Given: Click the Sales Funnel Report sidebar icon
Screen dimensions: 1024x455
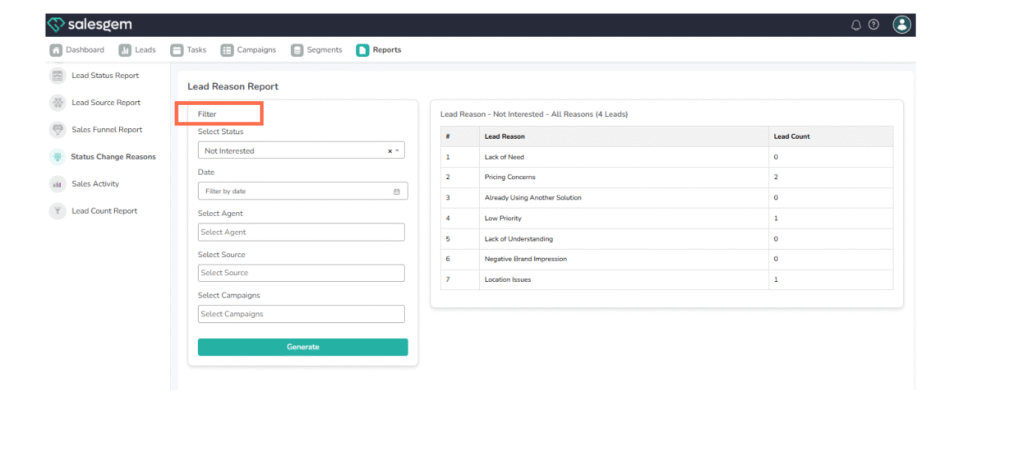Looking at the screenshot, I should (57, 130).
